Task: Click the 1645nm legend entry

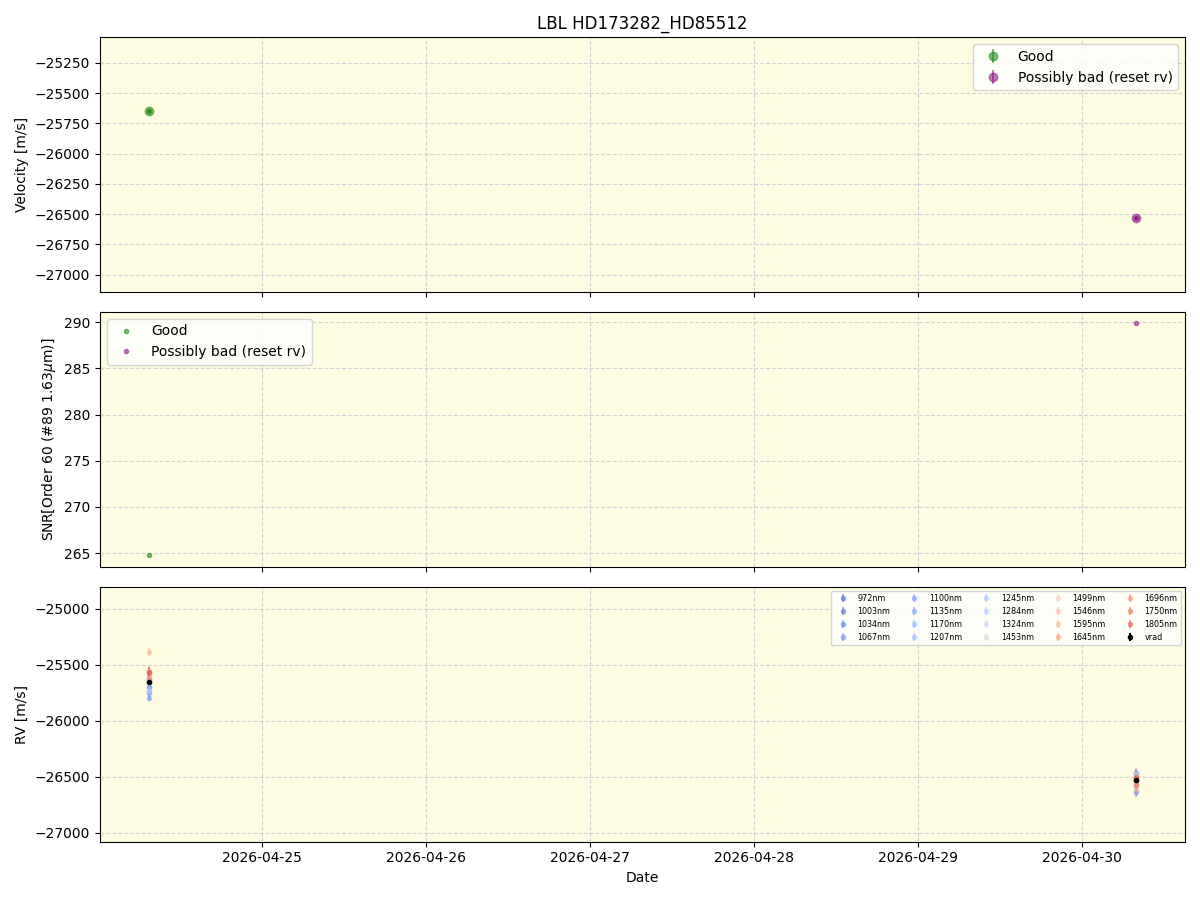Action: tap(1079, 637)
